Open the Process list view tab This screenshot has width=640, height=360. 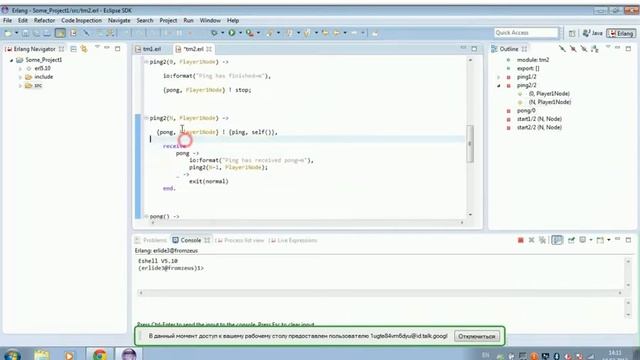[x=240, y=240]
